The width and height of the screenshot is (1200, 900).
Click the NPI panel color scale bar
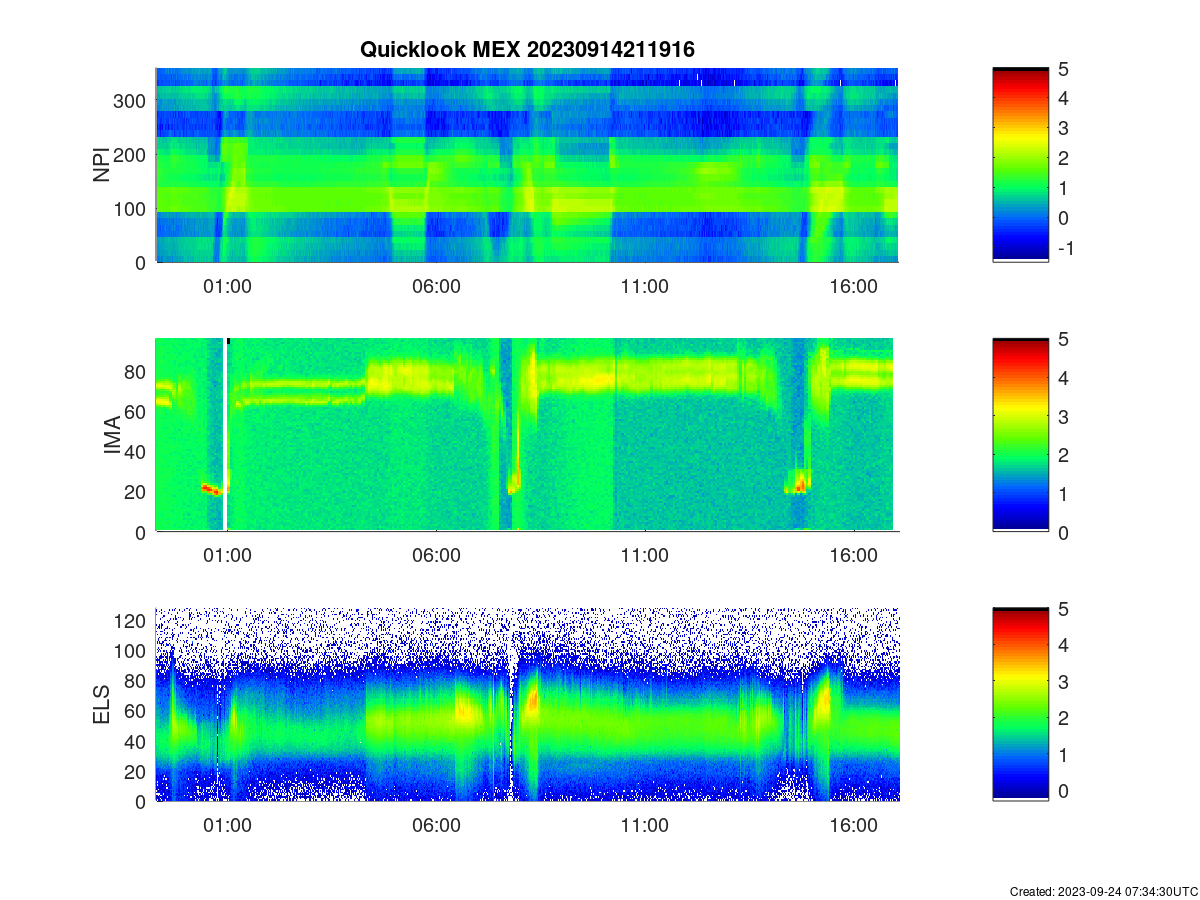[1020, 165]
